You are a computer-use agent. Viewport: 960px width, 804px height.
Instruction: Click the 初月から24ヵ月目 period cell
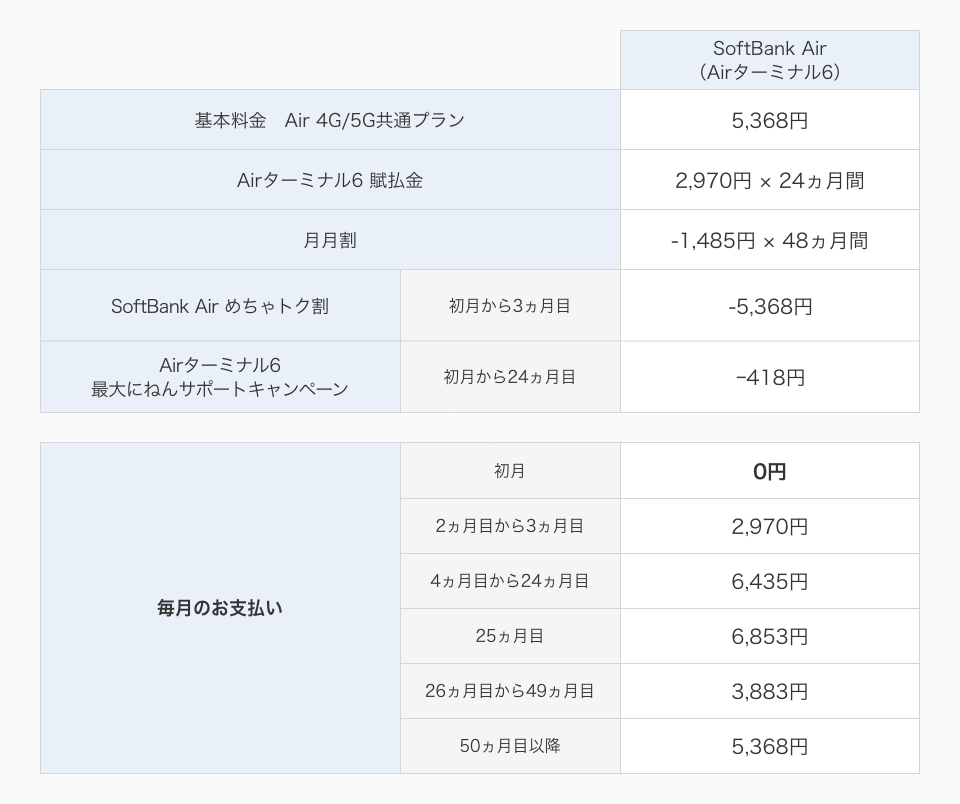point(510,377)
